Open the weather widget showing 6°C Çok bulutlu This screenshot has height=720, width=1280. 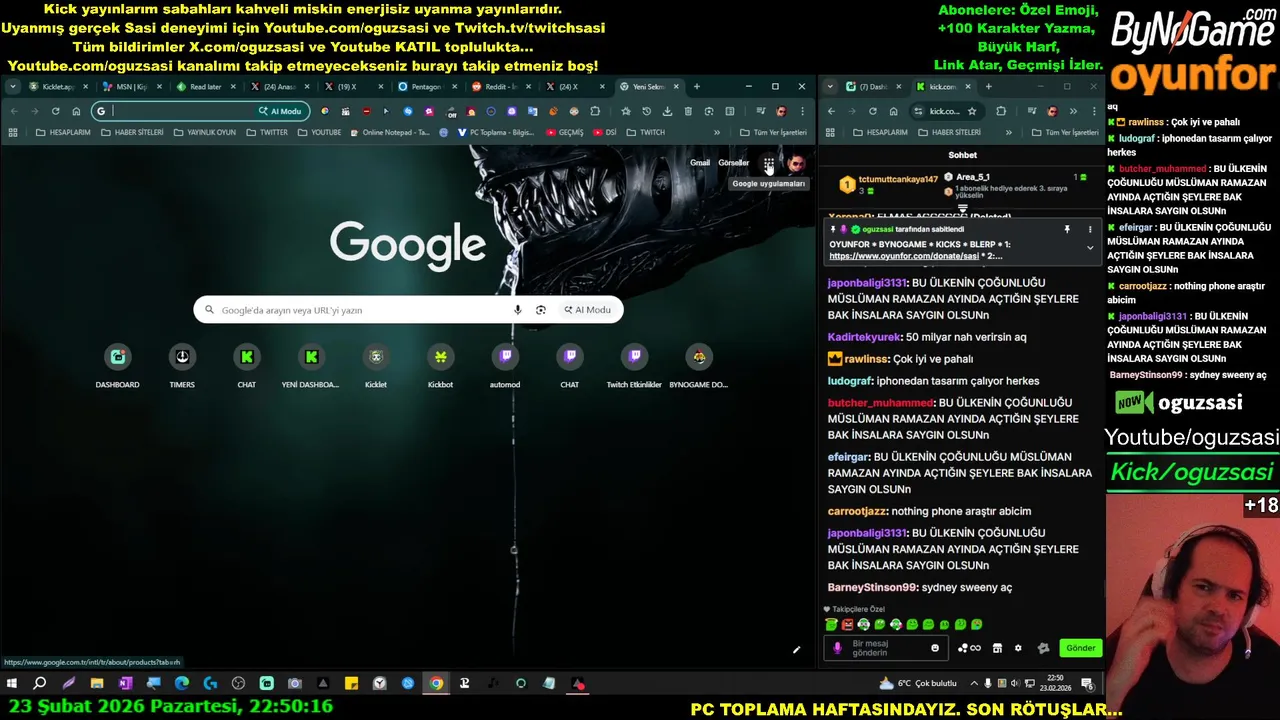pyautogui.click(x=918, y=684)
